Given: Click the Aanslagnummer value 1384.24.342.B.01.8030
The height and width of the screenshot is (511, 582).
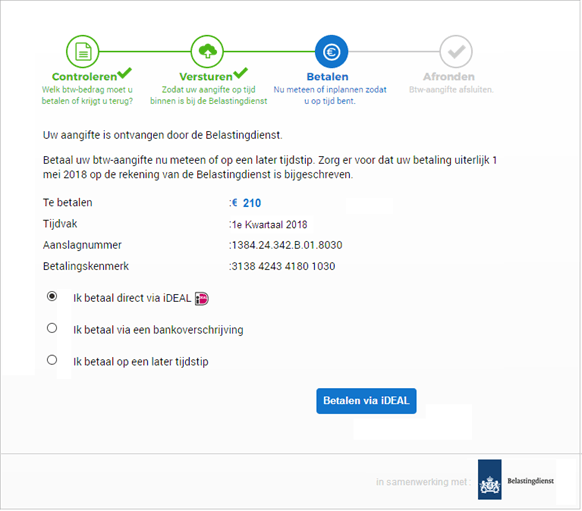Looking at the screenshot, I should point(287,245).
